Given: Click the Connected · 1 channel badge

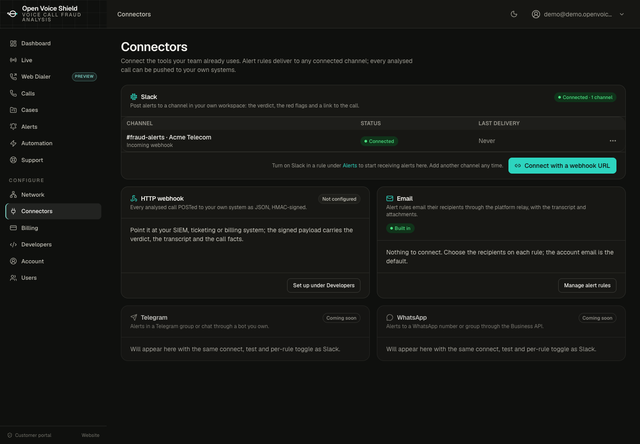Looking at the screenshot, I should 585,98.
